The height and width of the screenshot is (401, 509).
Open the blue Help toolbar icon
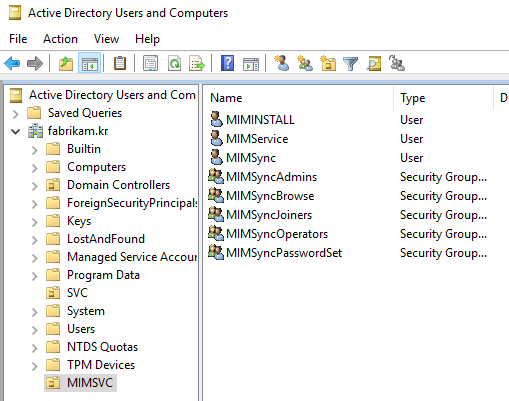227,63
